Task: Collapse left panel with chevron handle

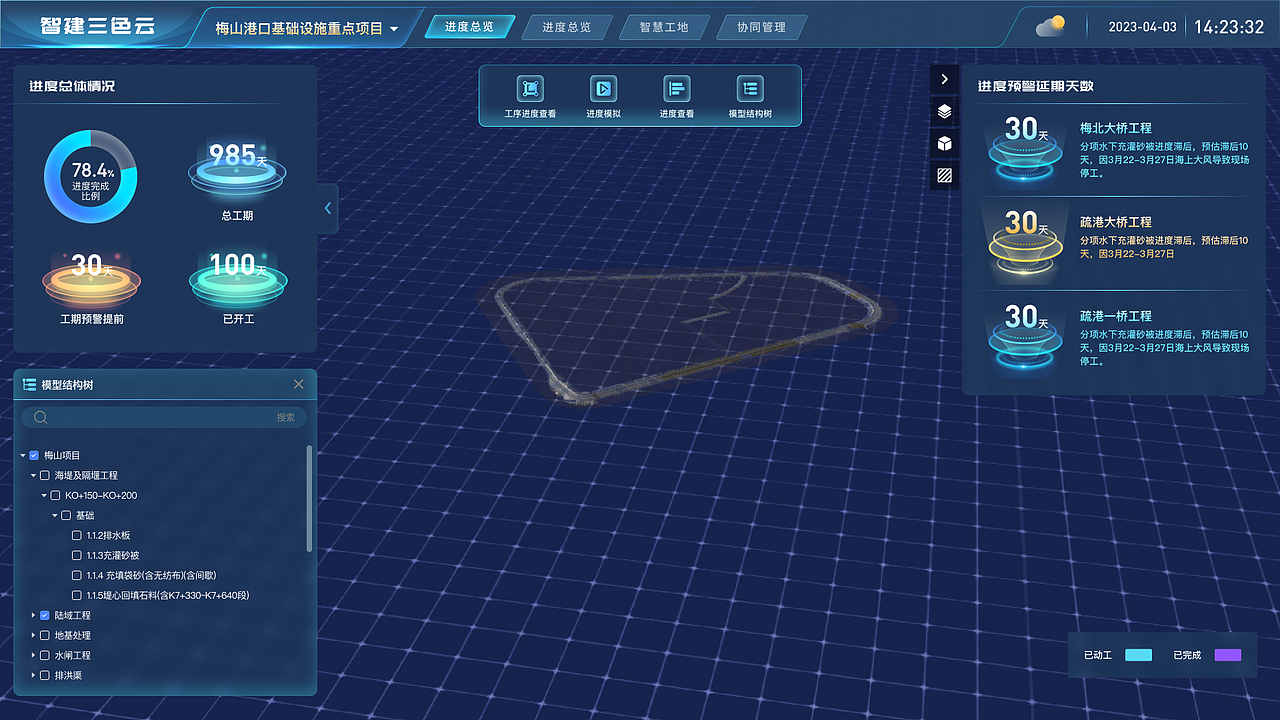Action: coord(328,209)
